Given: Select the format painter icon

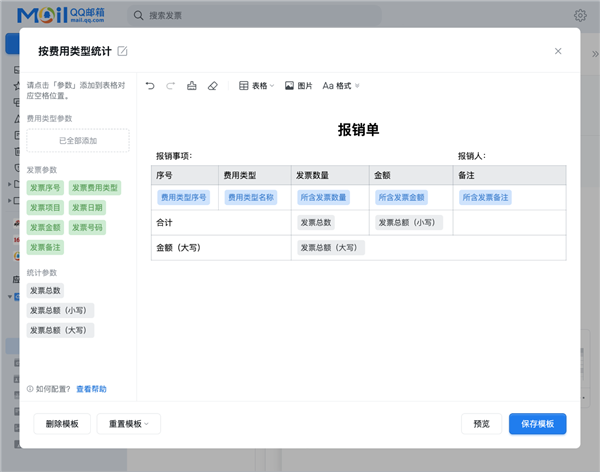Looking at the screenshot, I should [191, 86].
